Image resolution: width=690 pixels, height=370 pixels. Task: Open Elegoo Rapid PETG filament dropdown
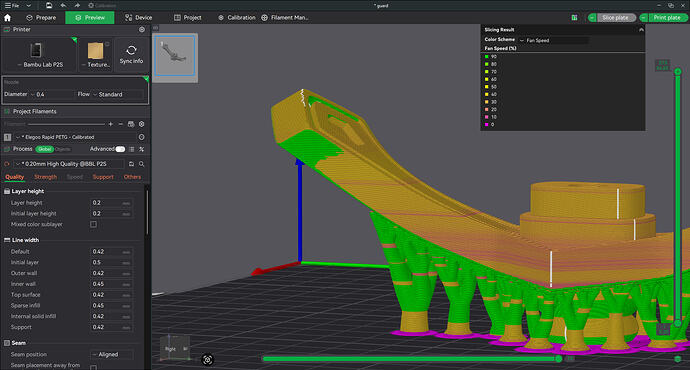(75, 137)
